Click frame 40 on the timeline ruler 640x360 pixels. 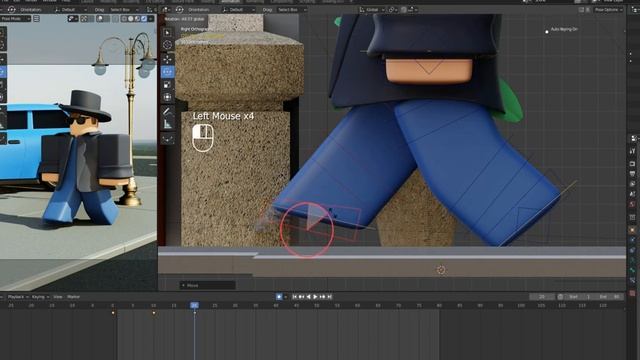pos(276,305)
